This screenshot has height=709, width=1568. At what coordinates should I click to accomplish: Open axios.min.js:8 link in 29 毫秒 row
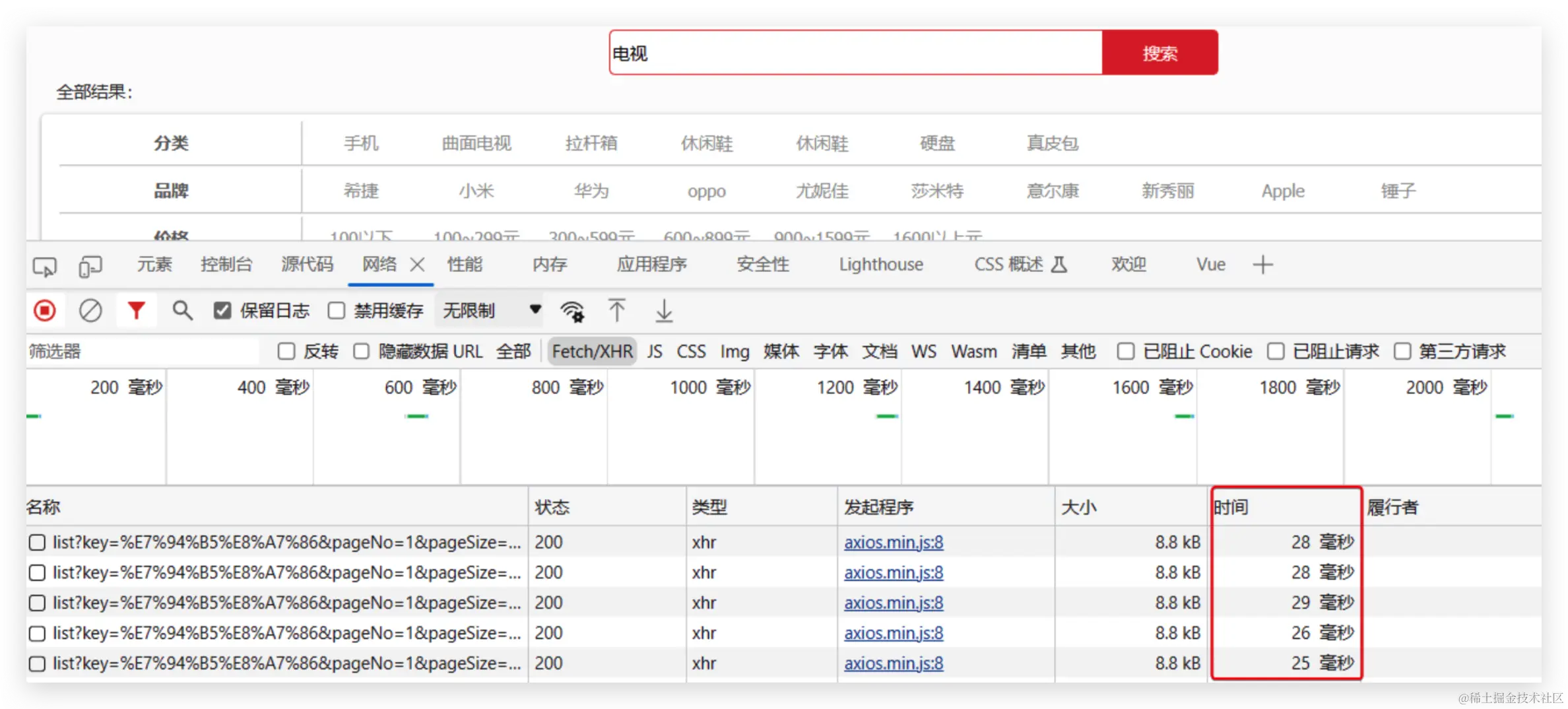894,603
